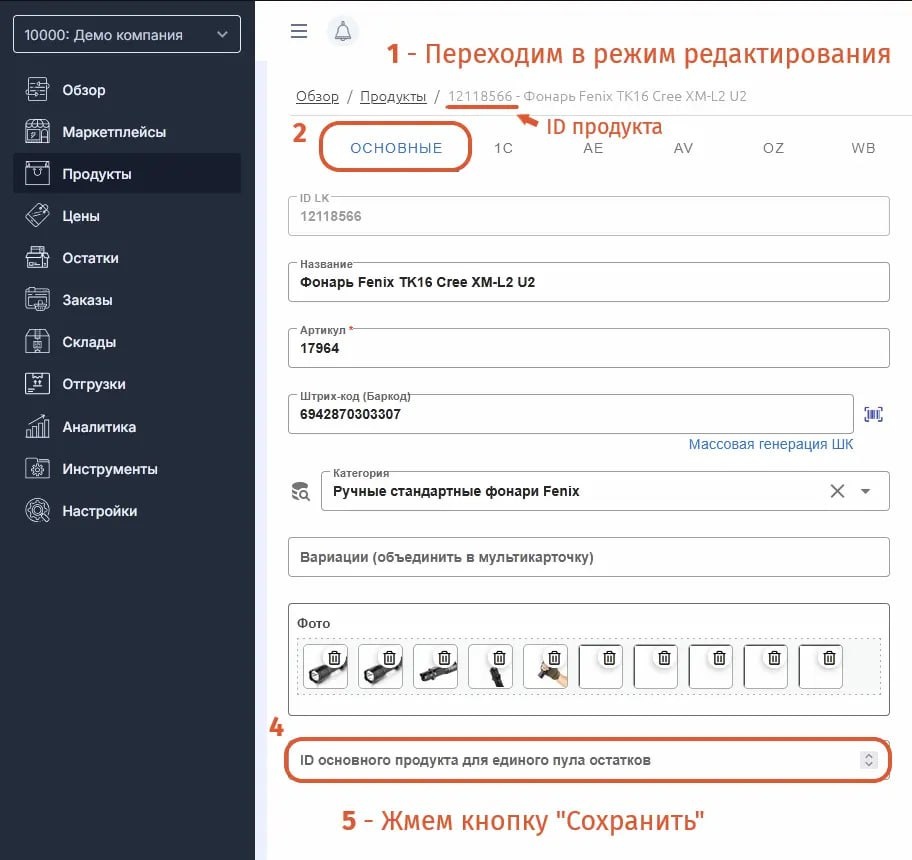The height and width of the screenshot is (860, 912).
Task: Open the Демо компания company dropdown
Action: tap(127, 34)
